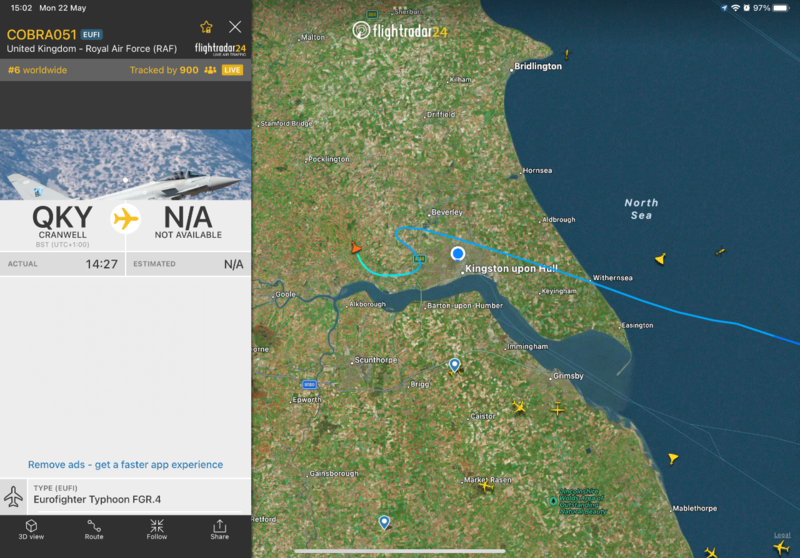This screenshot has height=558, width=800.
Task: Share this flight
Action: tap(219, 529)
